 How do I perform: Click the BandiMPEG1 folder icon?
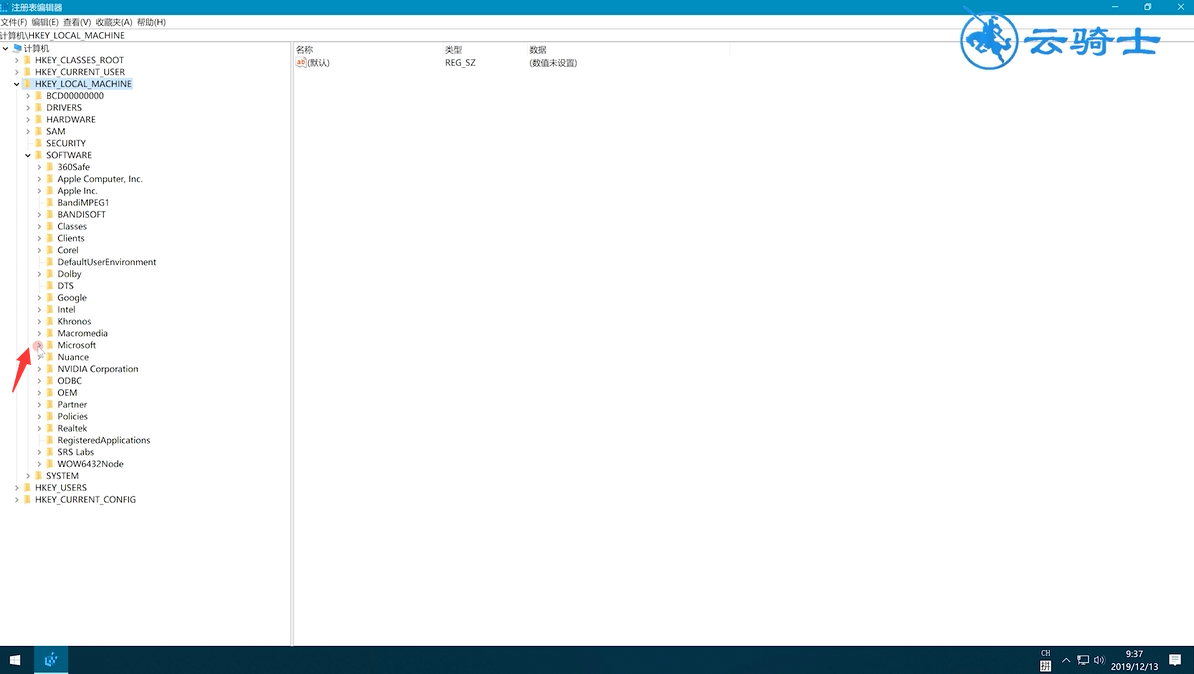(50, 203)
